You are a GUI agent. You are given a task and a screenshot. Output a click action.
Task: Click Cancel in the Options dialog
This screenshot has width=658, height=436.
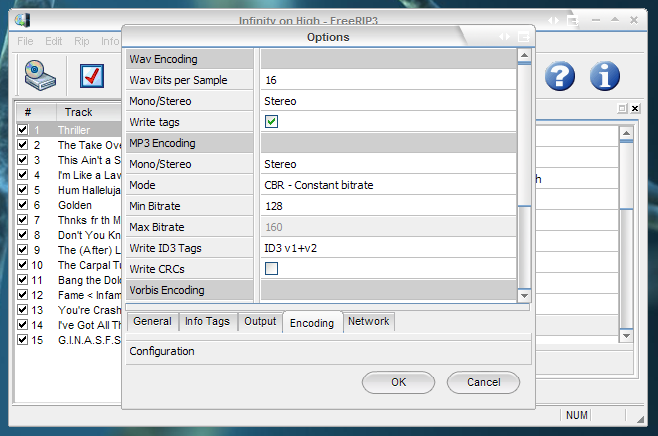[483, 382]
